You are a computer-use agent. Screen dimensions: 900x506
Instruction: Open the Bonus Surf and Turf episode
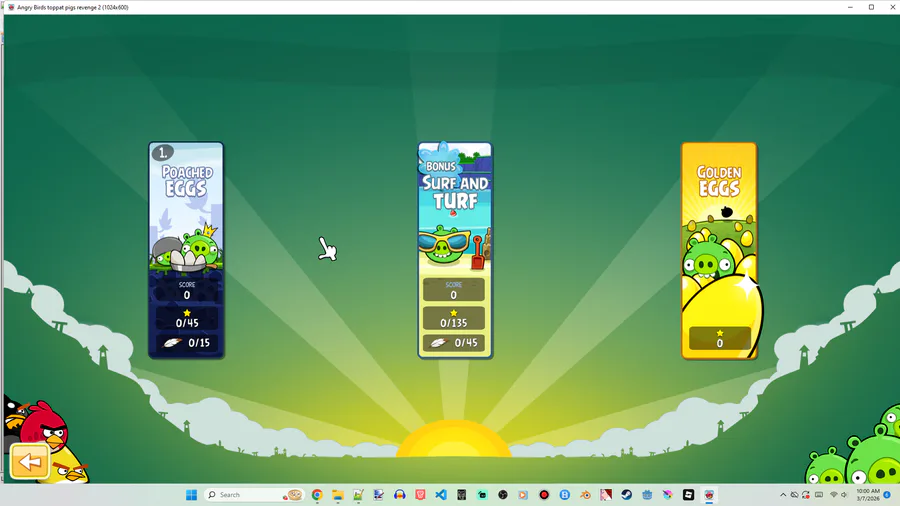(455, 250)
